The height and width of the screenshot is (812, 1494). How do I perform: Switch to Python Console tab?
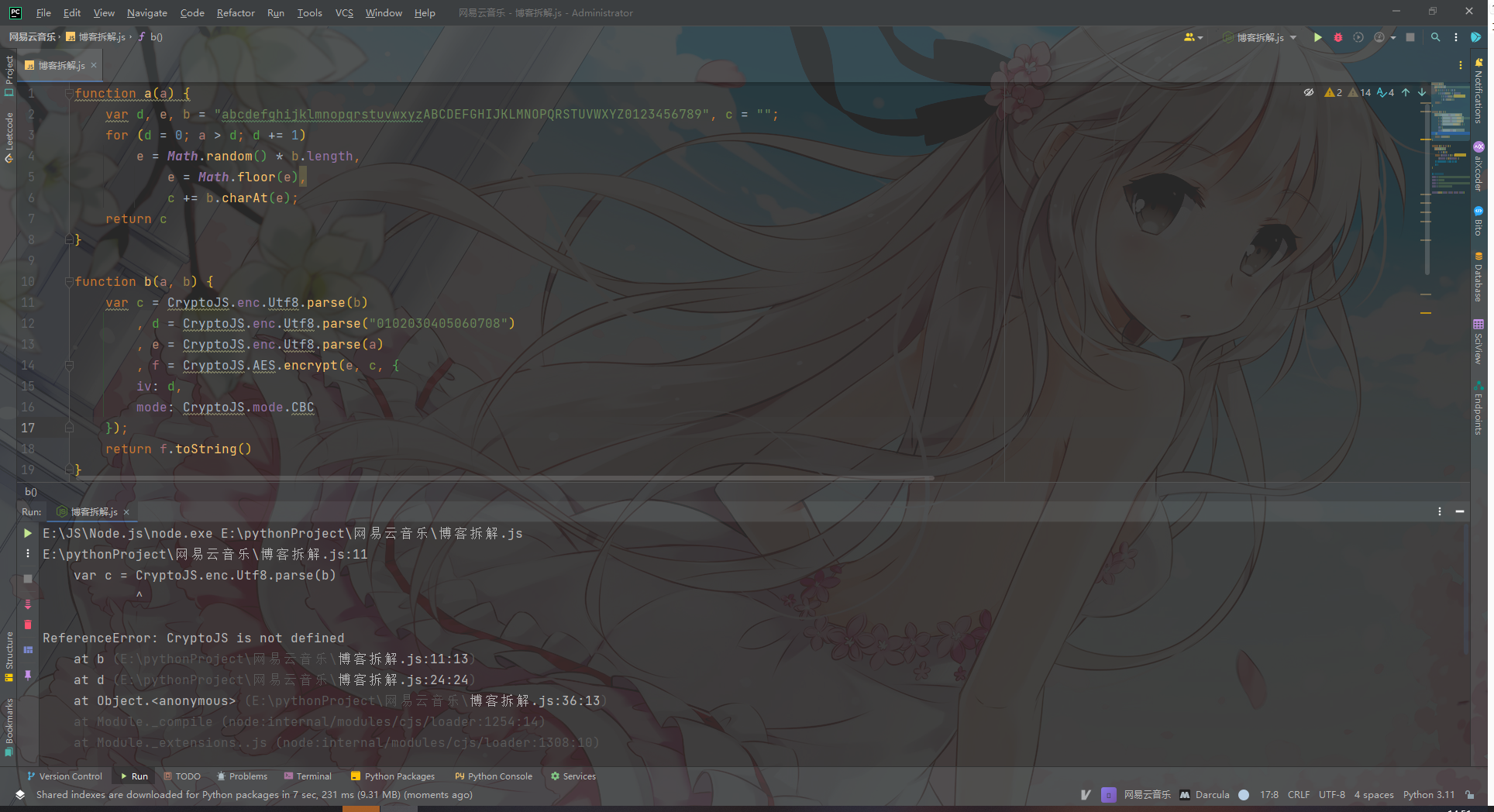tap(494, 776)
